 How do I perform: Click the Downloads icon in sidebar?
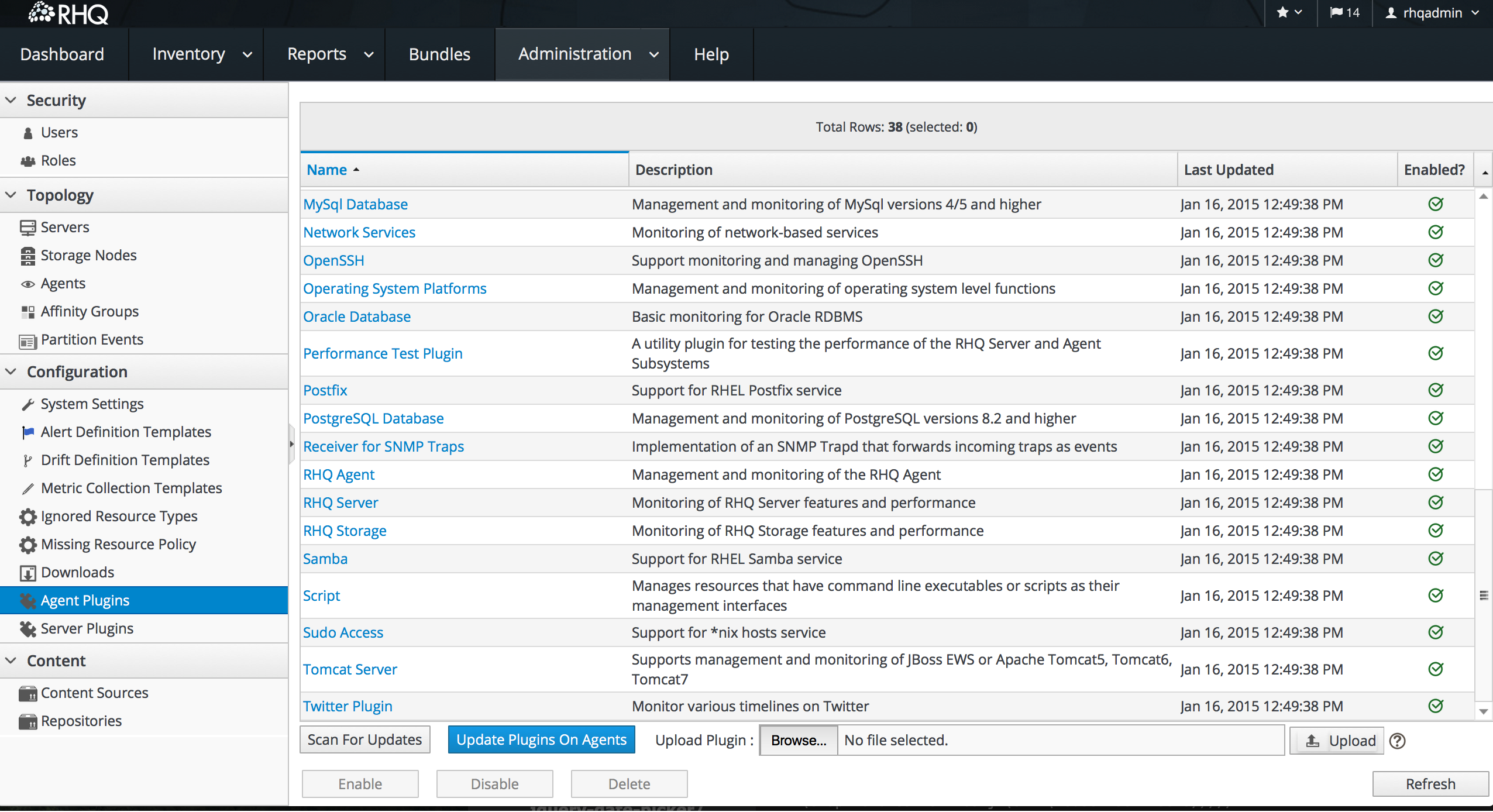27,573
